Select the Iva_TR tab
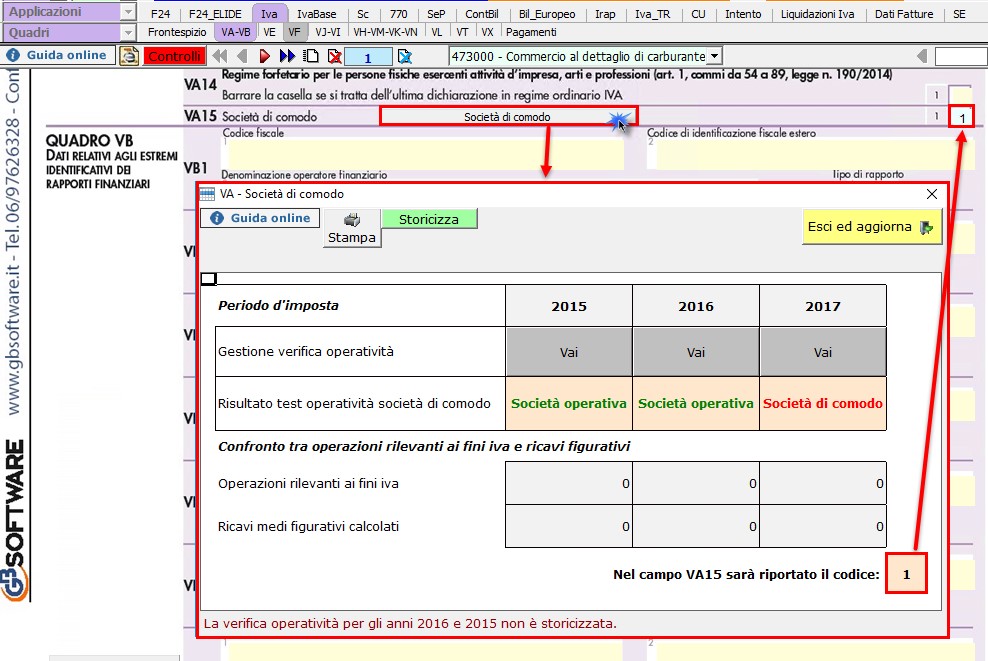The image size is (988, 661). (x=653, y=14)
